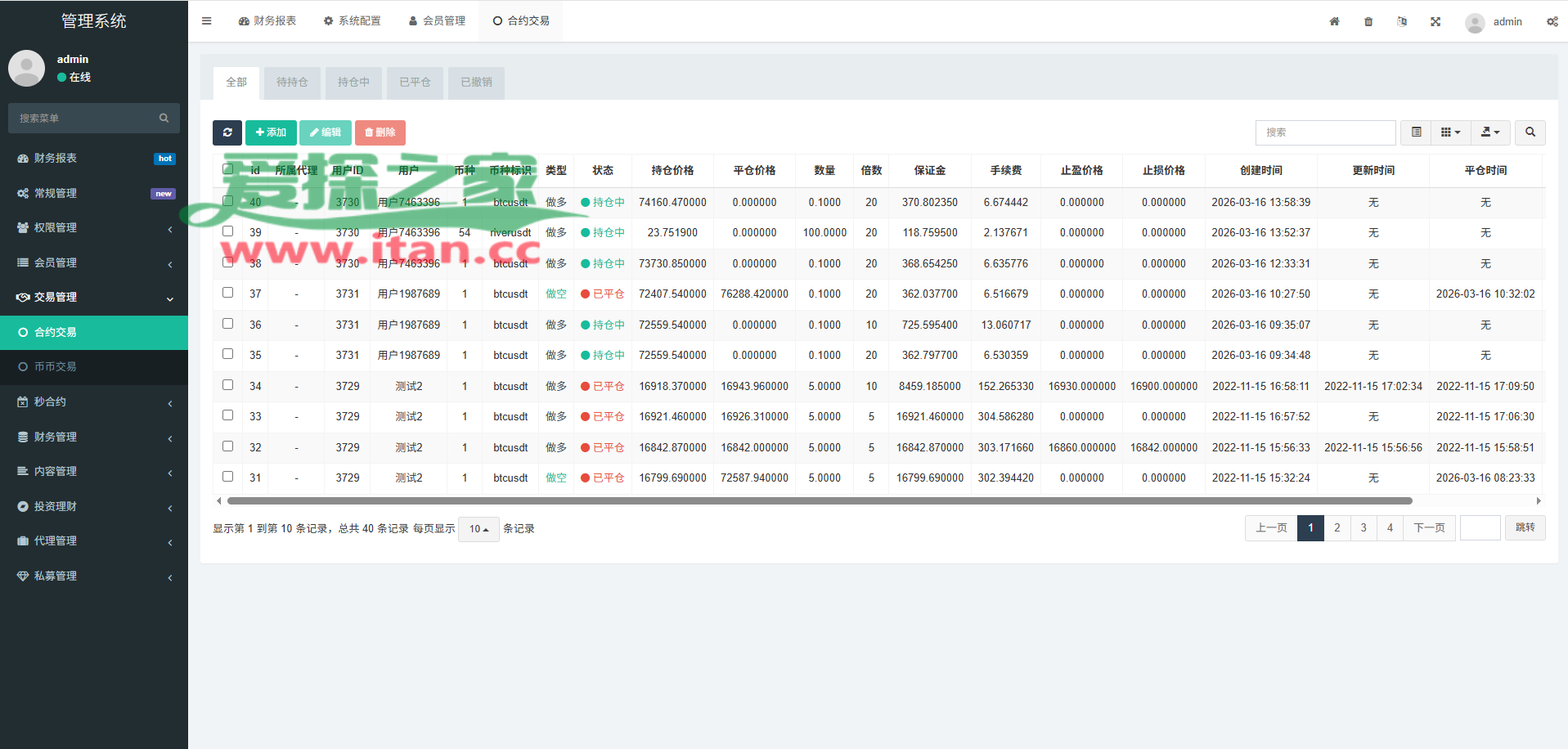Expand the 权限管理 sidebar menu

click(94, 228)
